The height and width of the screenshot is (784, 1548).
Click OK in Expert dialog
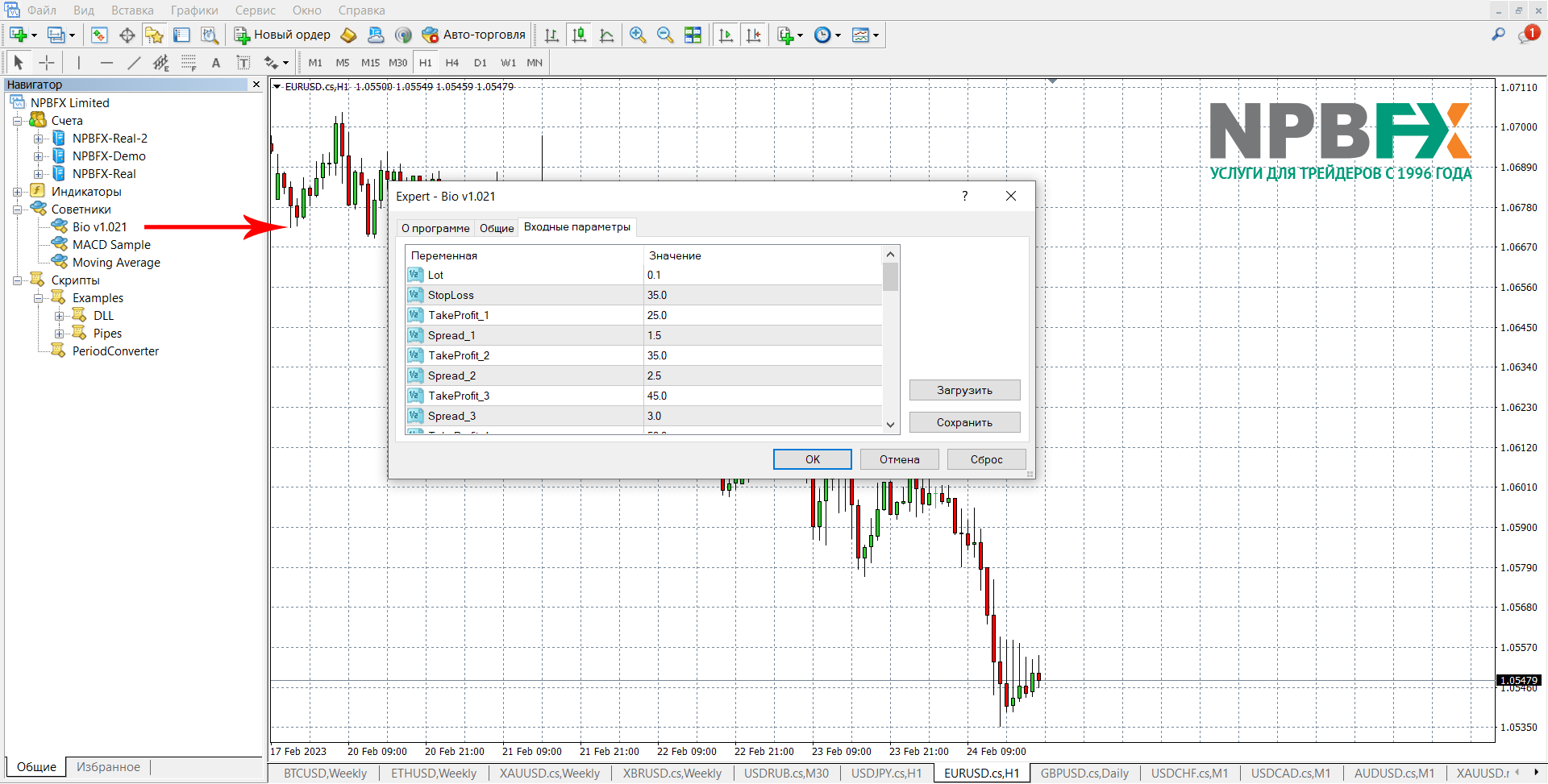click(x=813, y=459)
